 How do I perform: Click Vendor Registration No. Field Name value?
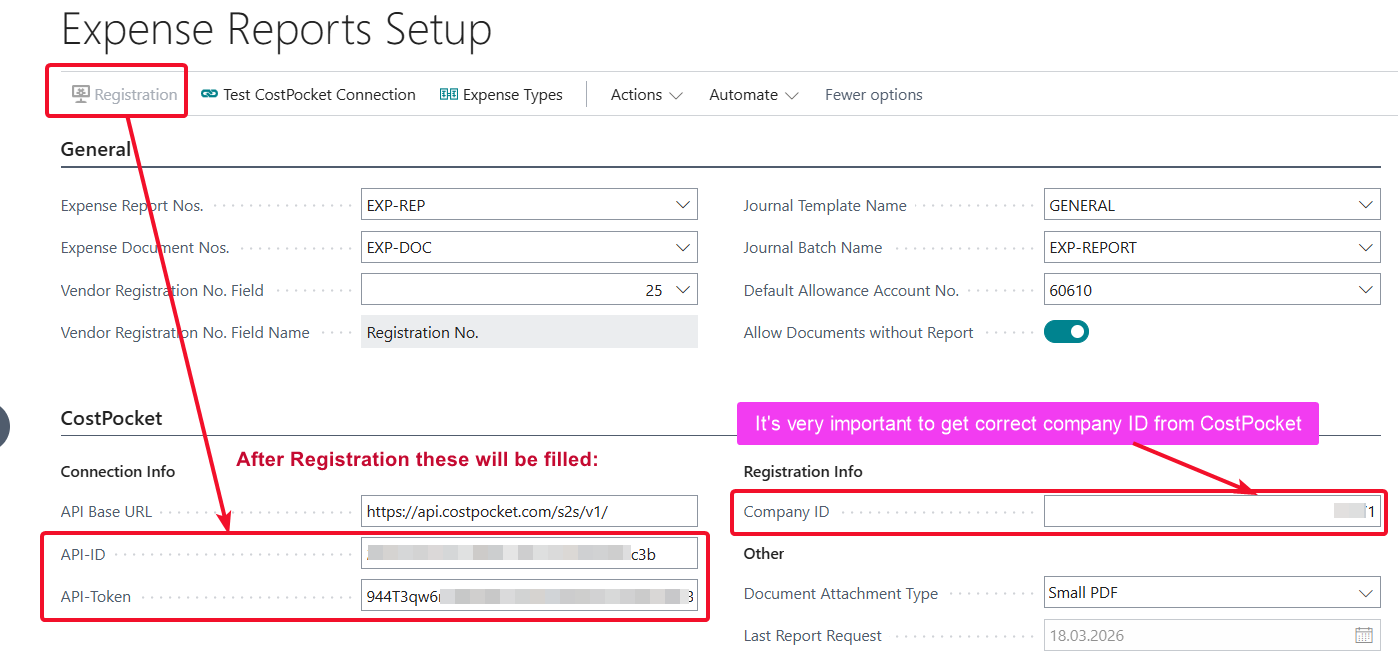(x=529, y=332)
